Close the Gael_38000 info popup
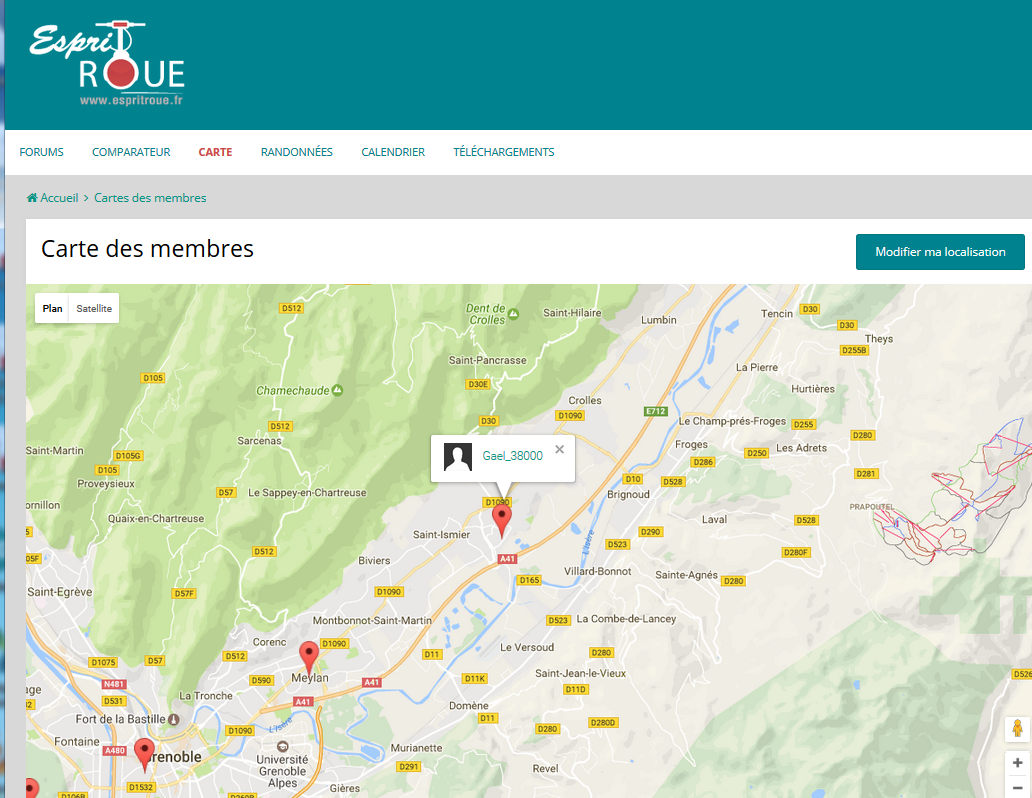Image resolution: width=1032 pixels, height=798 pixels. click(x=559, y=449)
